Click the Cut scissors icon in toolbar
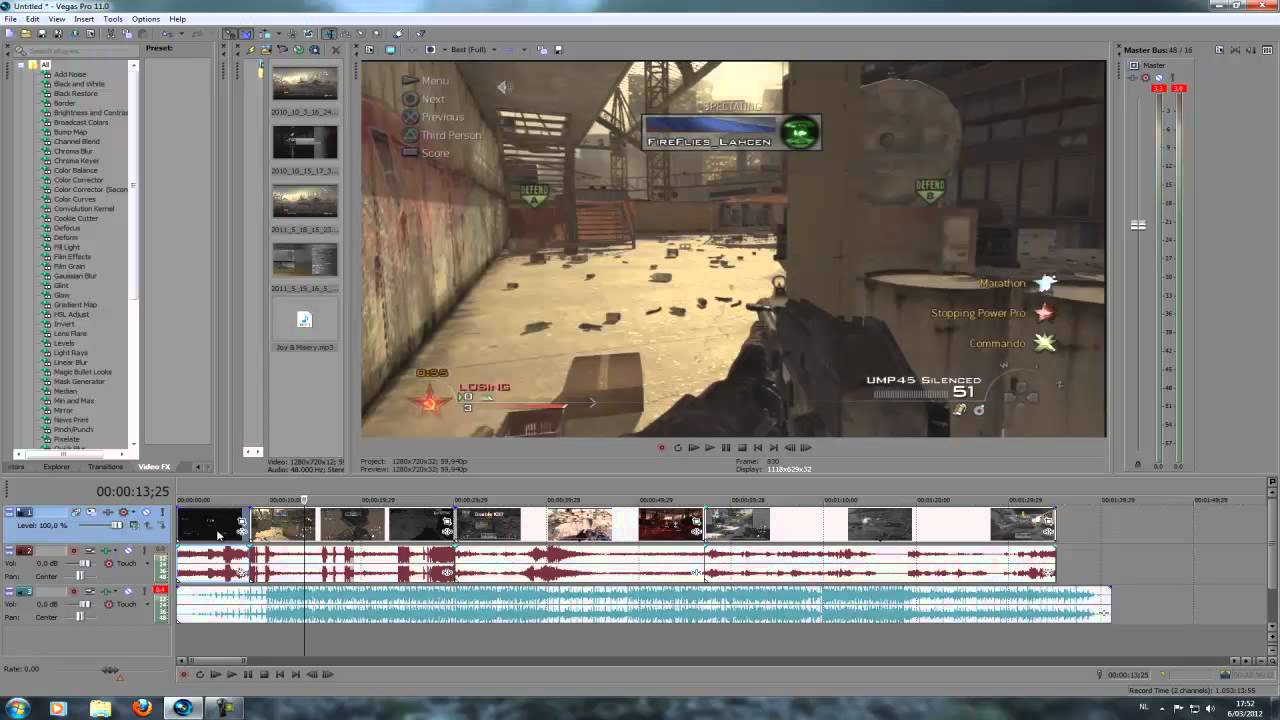 [110, 34]
